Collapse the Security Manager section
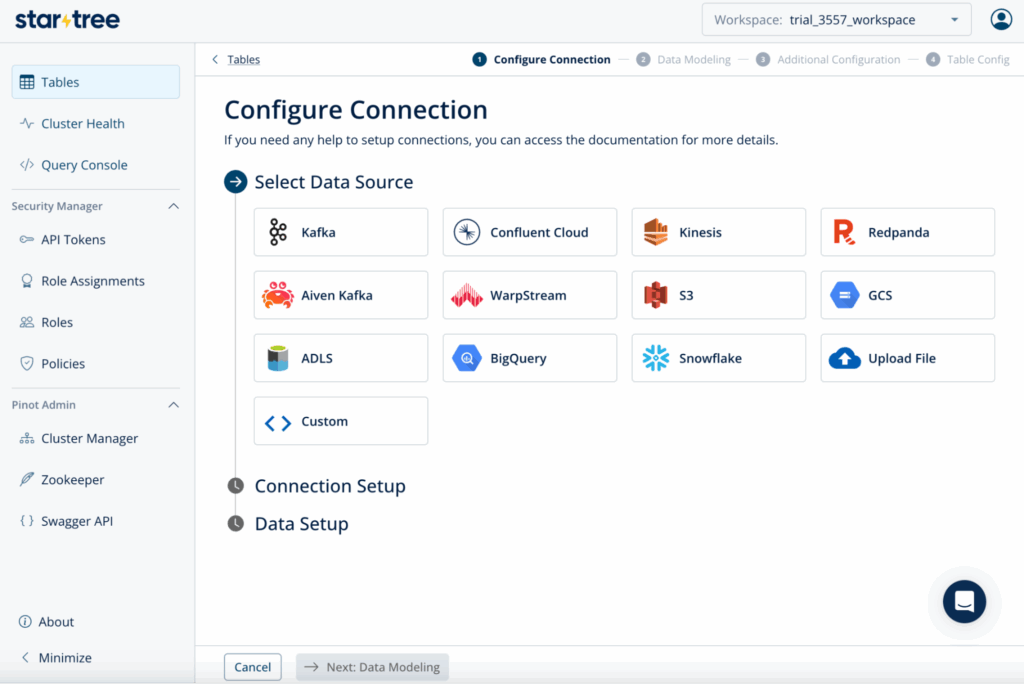This screenshot has height=684, width=1024. pyautogui.click(x=174, y=206)
